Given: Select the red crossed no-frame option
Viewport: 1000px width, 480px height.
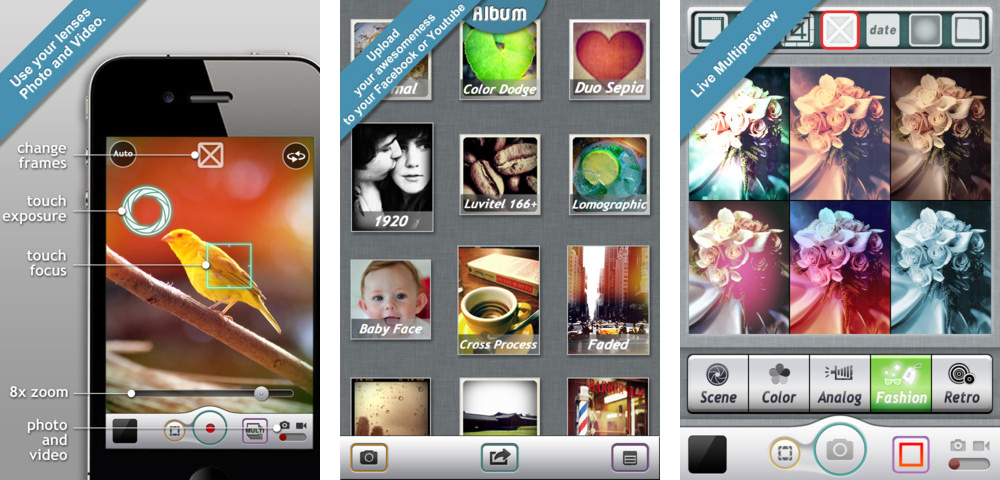Looking at the screenshot, I should [x=840, y=31].
